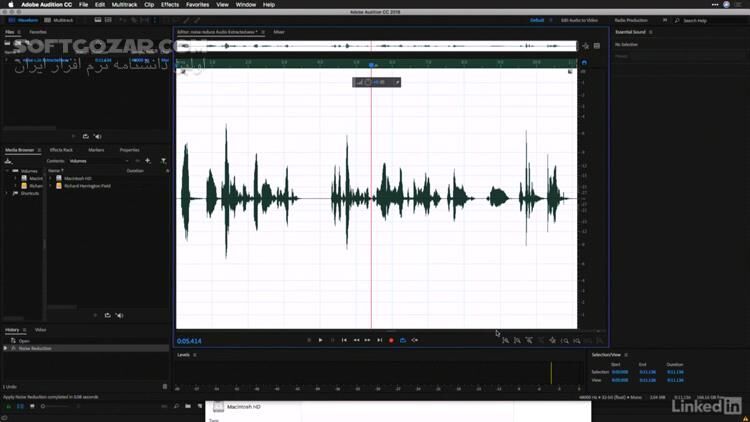Click the Stop transport button
750x422 pixels.
(x=309, y=340)
